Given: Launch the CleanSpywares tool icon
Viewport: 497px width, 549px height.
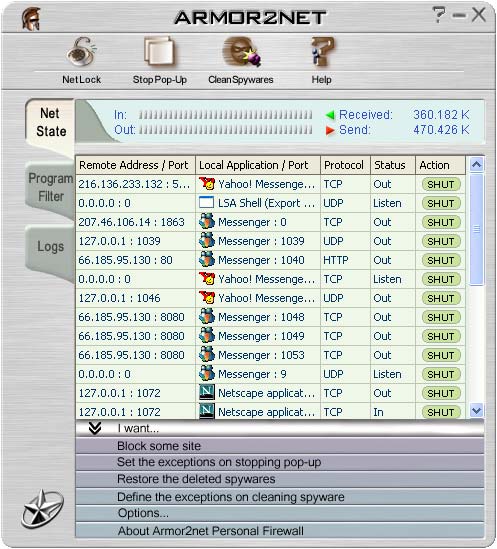Looking at the screenshot, I should pyautogui.click(x=241, y=53).
